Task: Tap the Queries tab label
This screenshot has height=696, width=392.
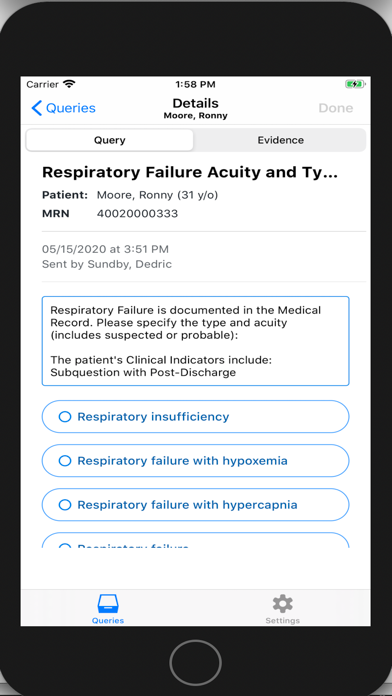Action: (x=108, y=621)
